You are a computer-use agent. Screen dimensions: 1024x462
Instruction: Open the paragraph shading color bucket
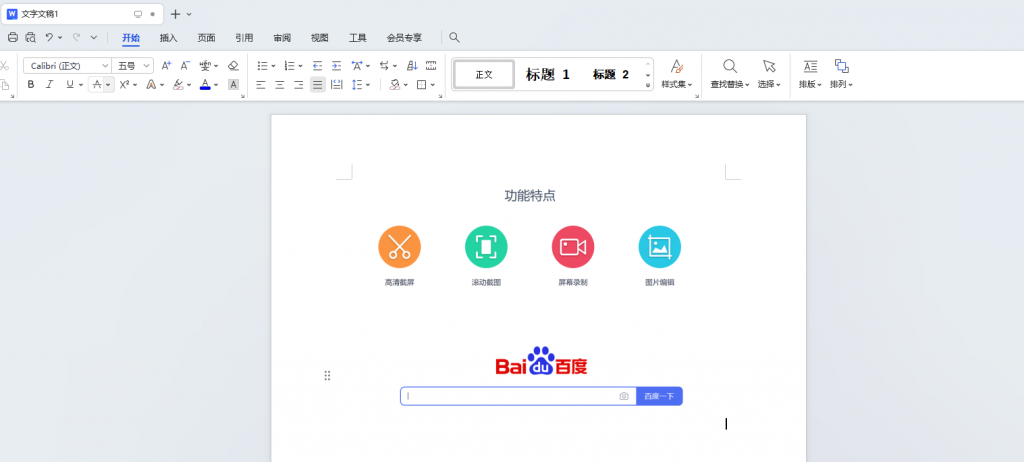(394, 84)
